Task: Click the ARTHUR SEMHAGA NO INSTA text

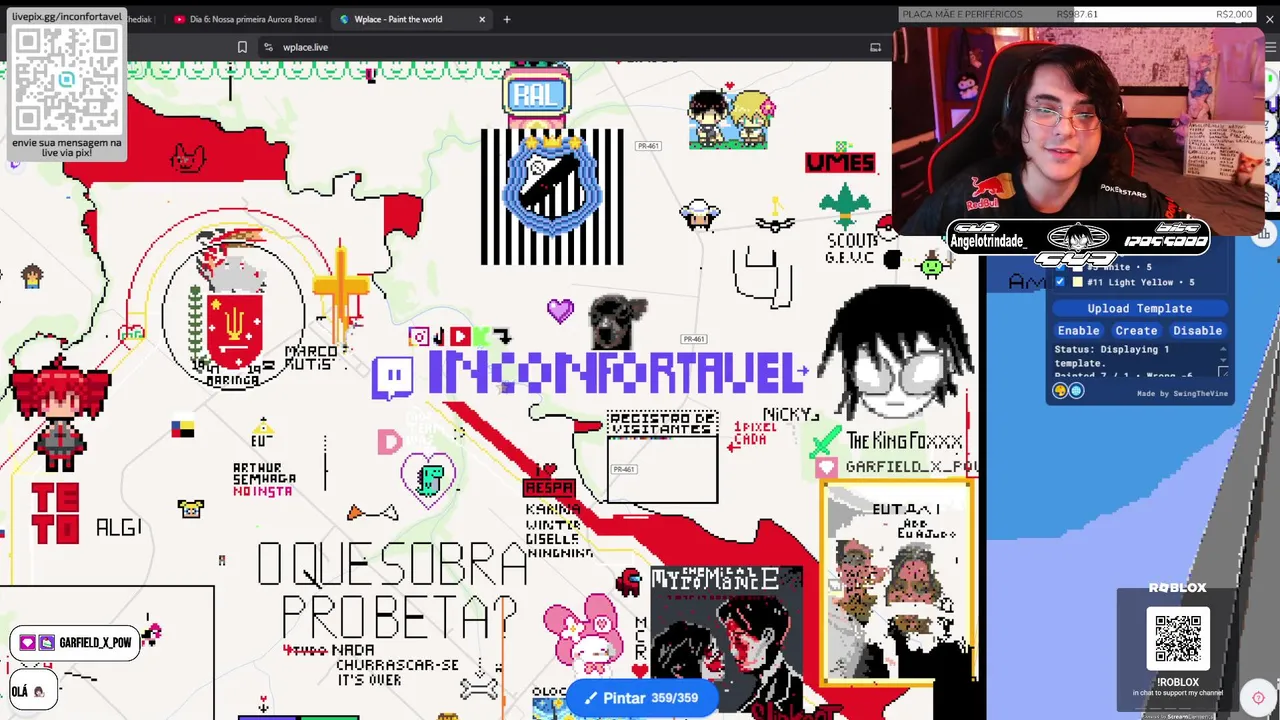Action: 263,479
